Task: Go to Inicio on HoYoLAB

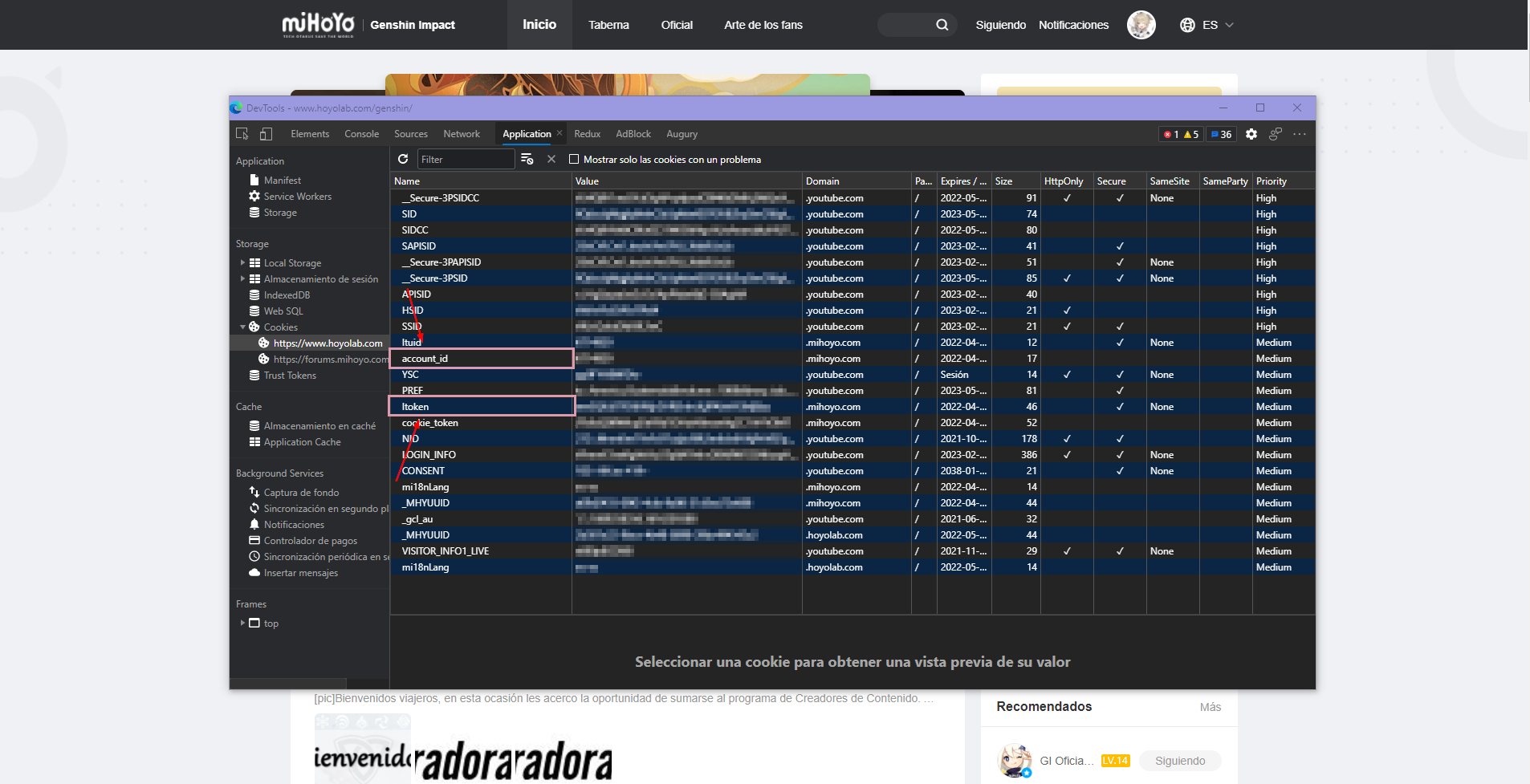Action: click(x=539, y=25)
